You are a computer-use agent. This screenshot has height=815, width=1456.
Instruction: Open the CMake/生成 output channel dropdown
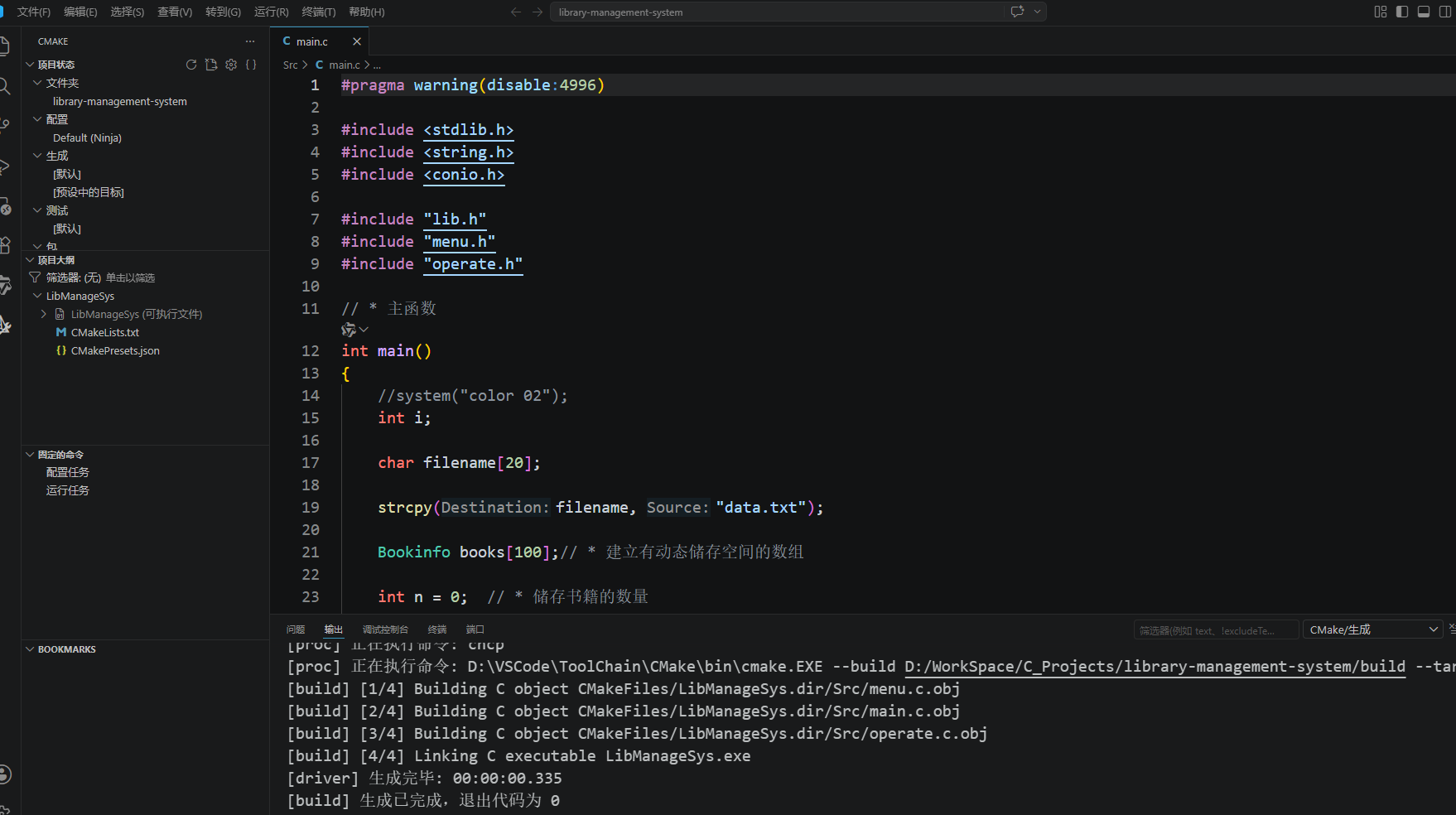pos(1373,629)
